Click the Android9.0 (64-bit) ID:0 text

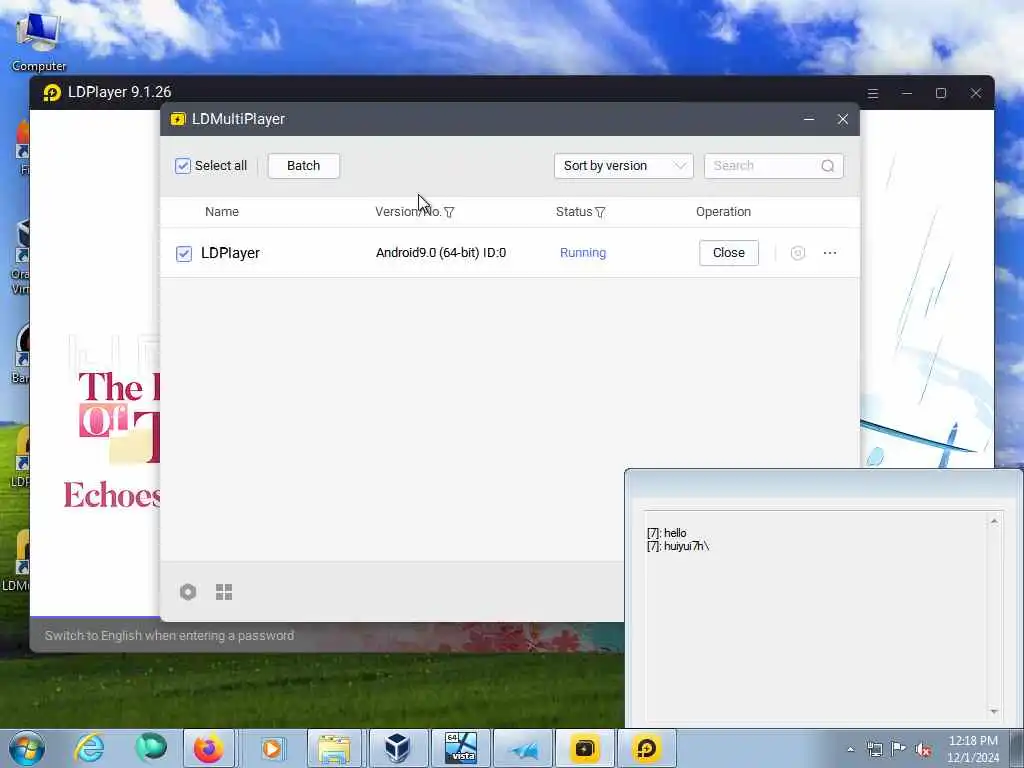tap(441, 253)
